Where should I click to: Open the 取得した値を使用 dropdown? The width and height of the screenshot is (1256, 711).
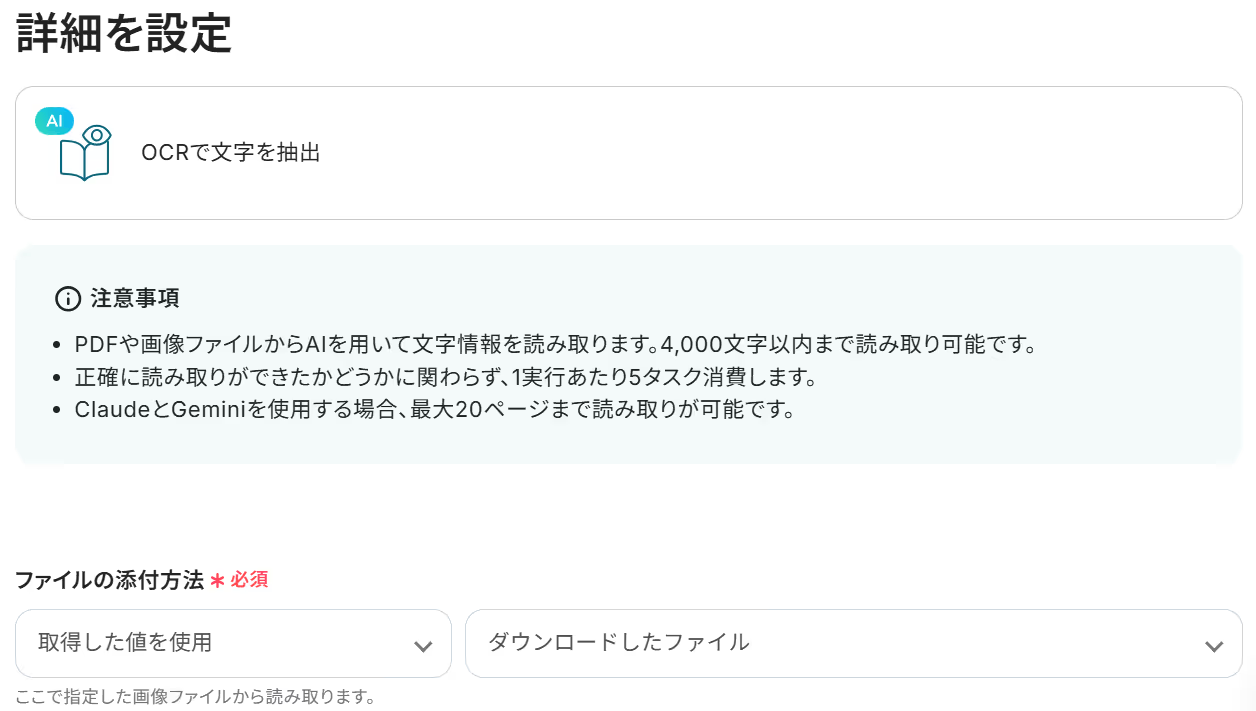[233, 643]
